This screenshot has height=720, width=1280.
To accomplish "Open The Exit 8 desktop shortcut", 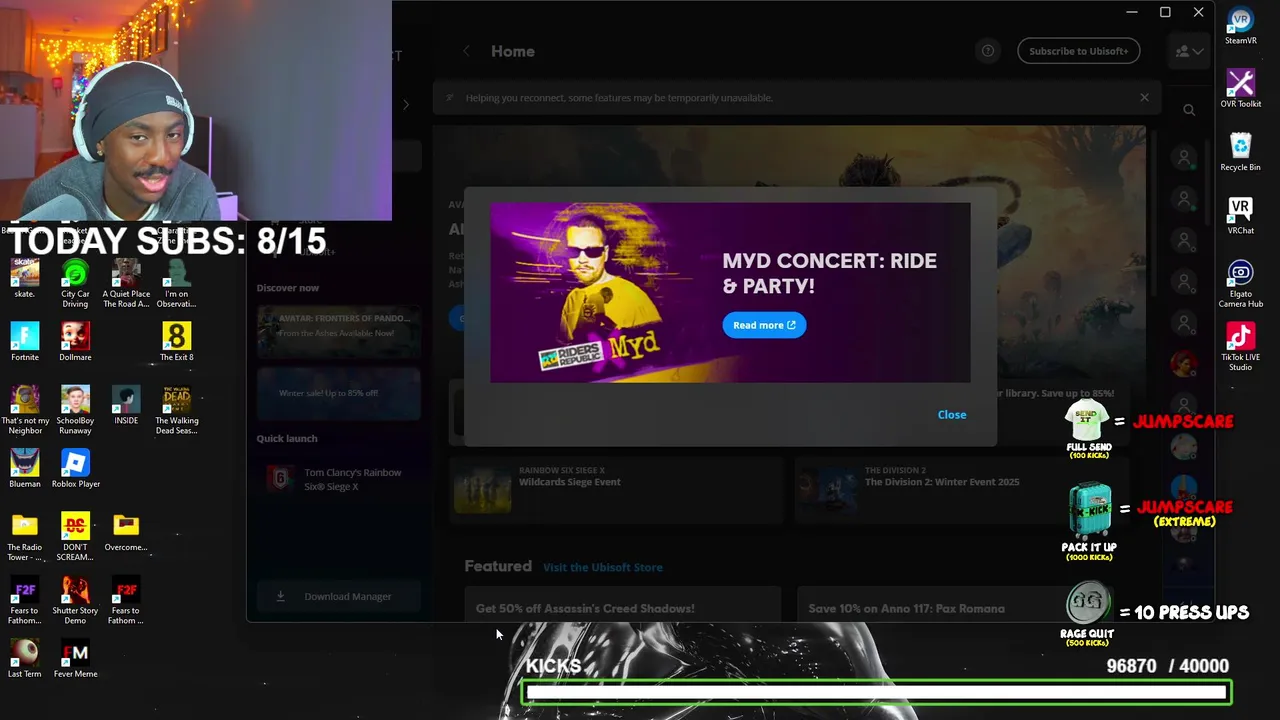I will [176, 342].
